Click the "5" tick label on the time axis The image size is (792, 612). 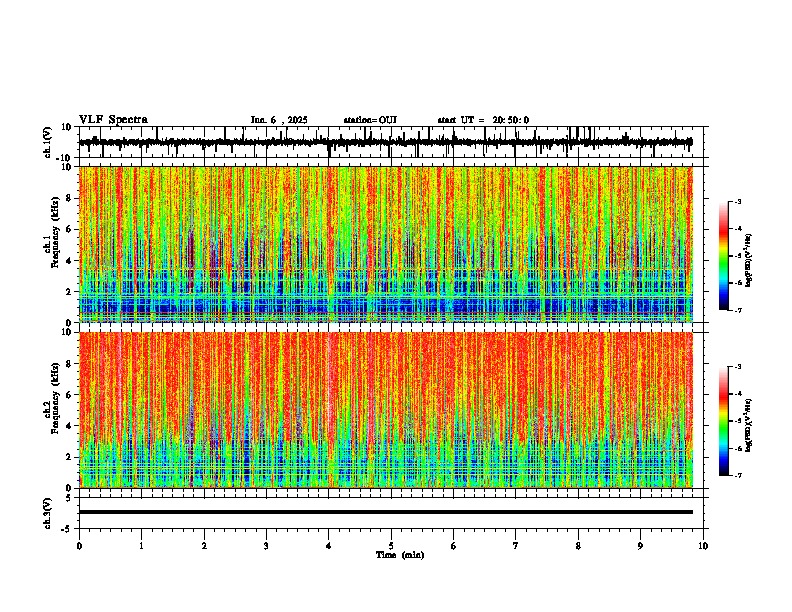391,546
